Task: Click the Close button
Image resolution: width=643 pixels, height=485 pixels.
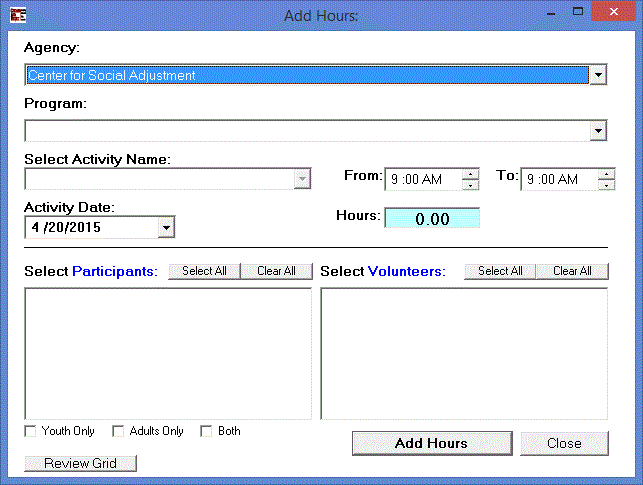Action: click(564, 443)
